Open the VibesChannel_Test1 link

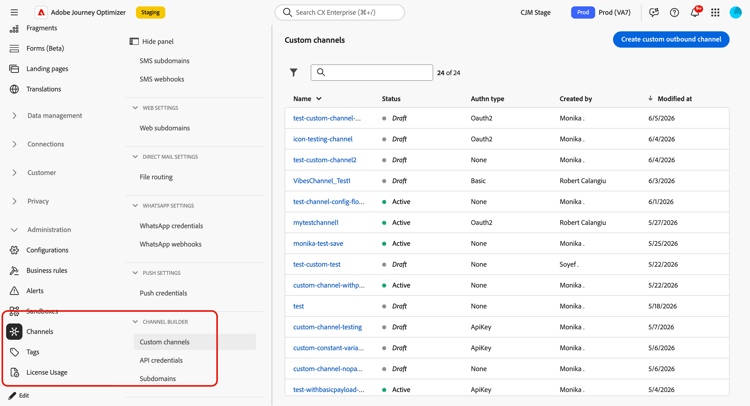(x=322, y=181)
